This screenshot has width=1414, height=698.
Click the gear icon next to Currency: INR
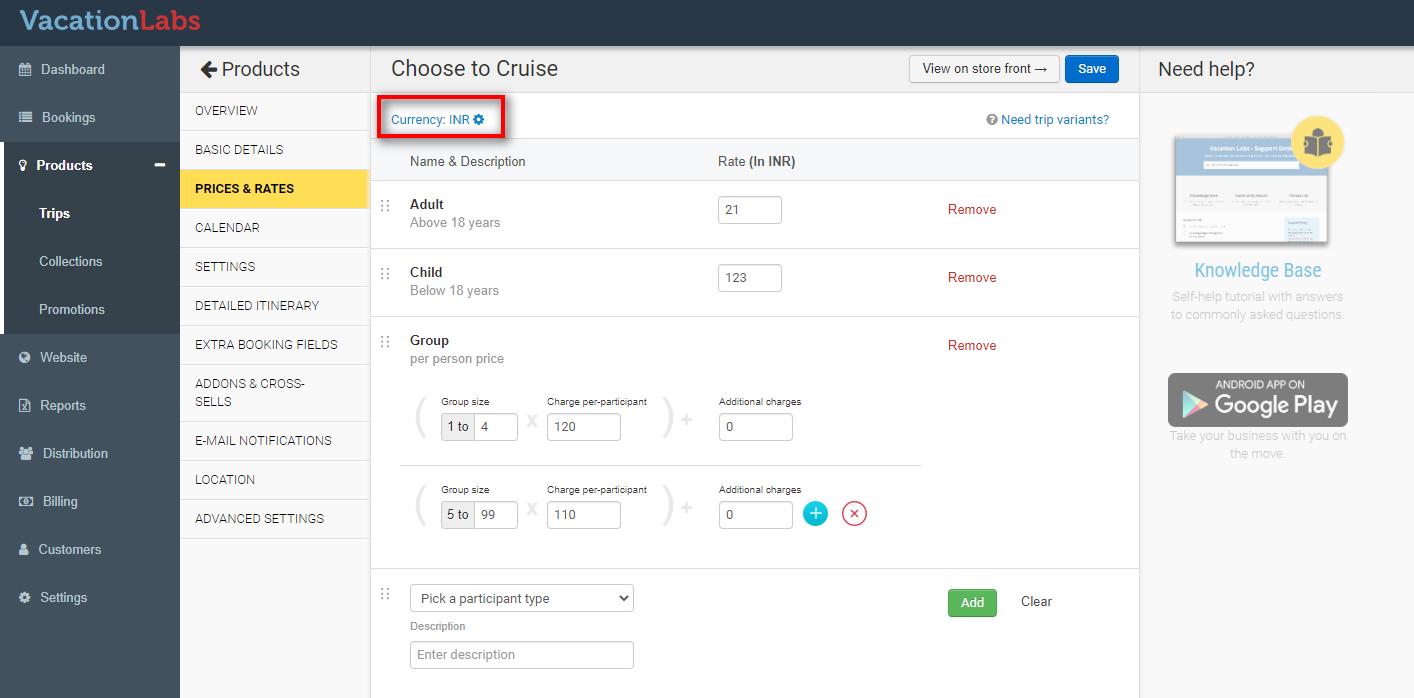point(479,119)
